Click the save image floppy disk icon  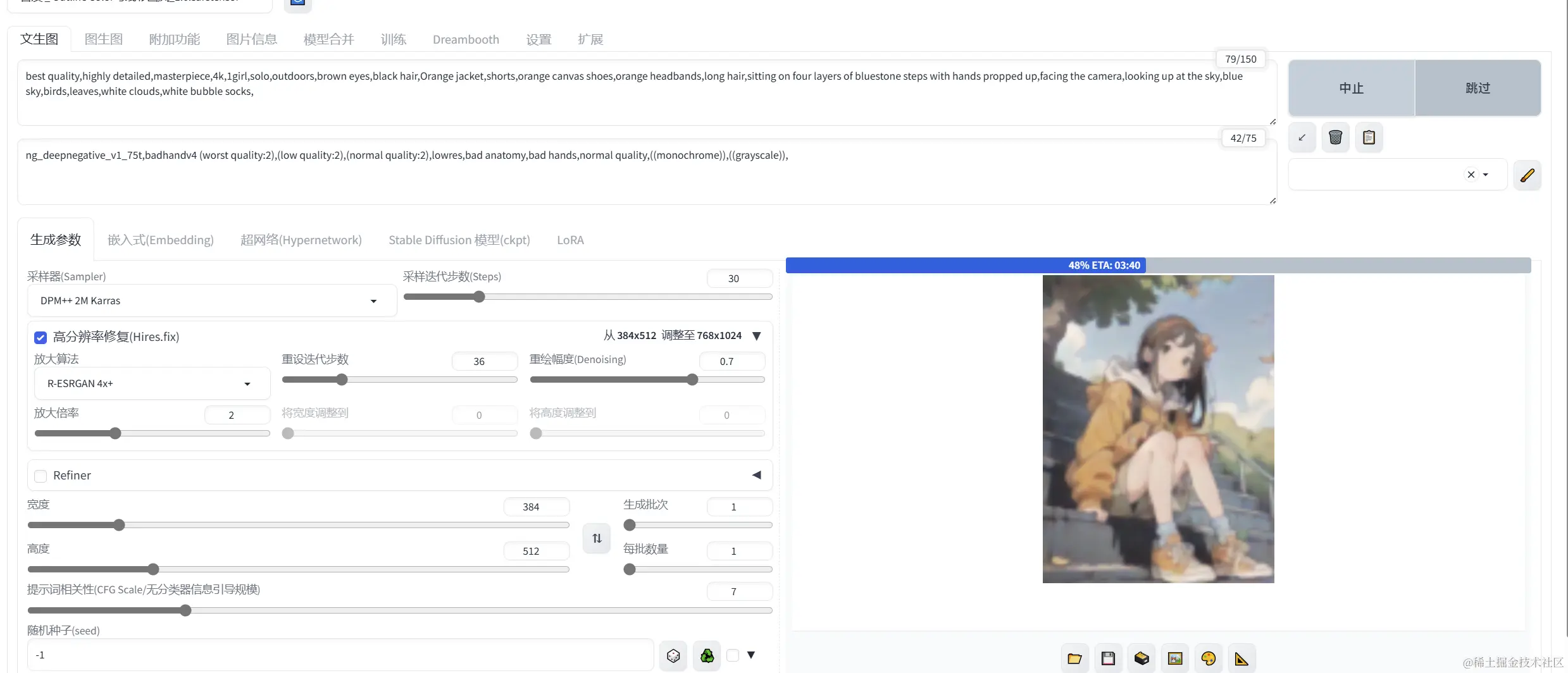[x=1108, y=658]
